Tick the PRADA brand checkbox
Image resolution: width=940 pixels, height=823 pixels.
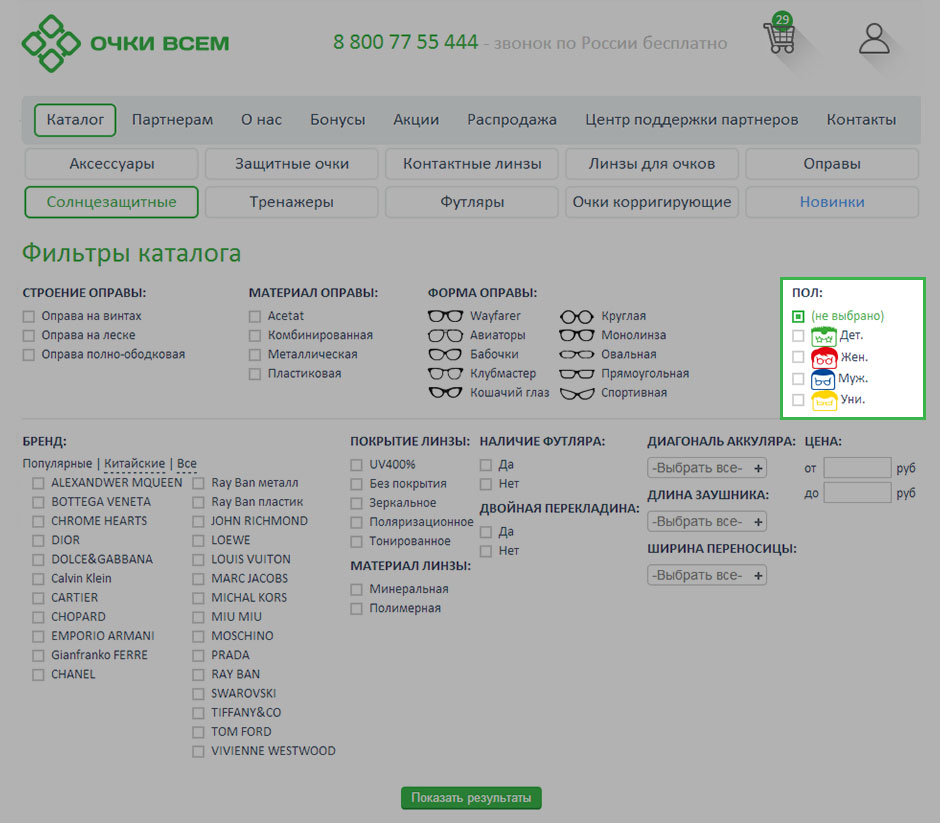point(199,655)
